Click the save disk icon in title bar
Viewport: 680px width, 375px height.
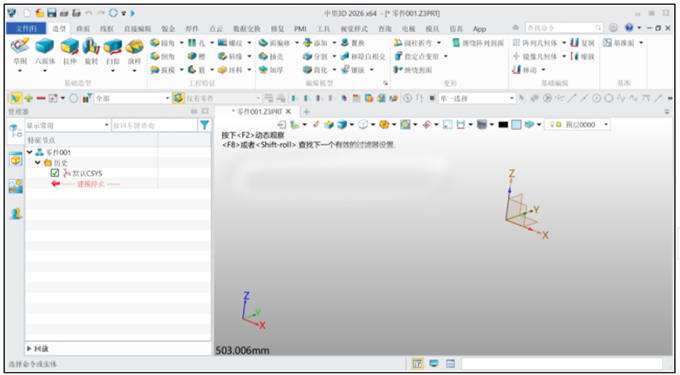pyautogui.click(x=52, y=13)
